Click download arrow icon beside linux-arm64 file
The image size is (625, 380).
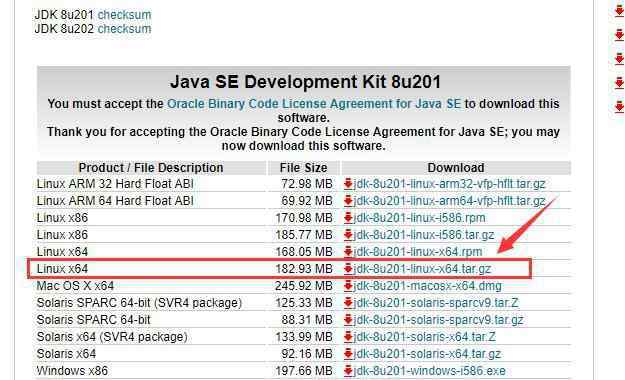click(x=348, y=201)
